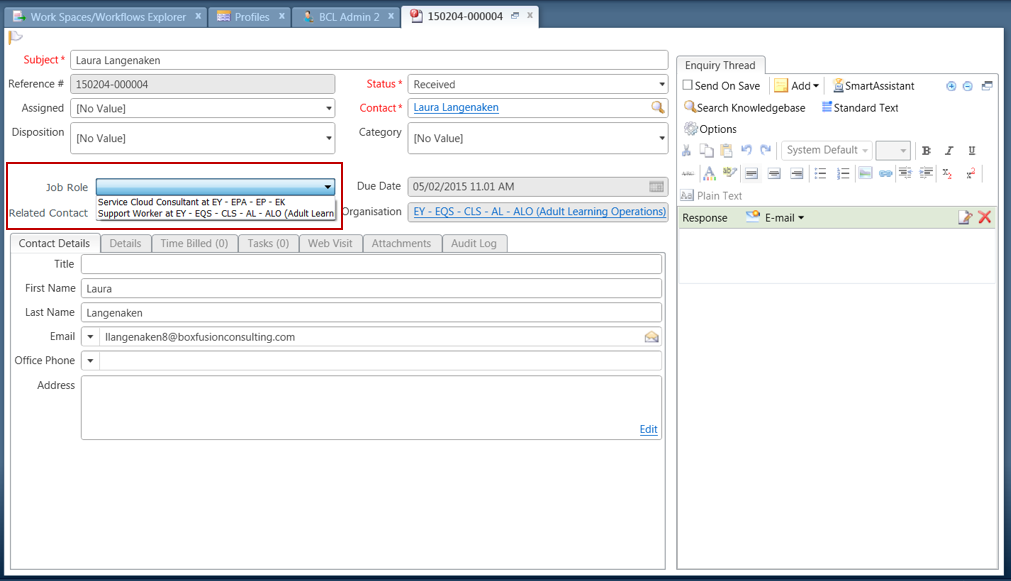
Task: Open the Category dropdown
Action: pyautogui.click(x=662, y=138)
